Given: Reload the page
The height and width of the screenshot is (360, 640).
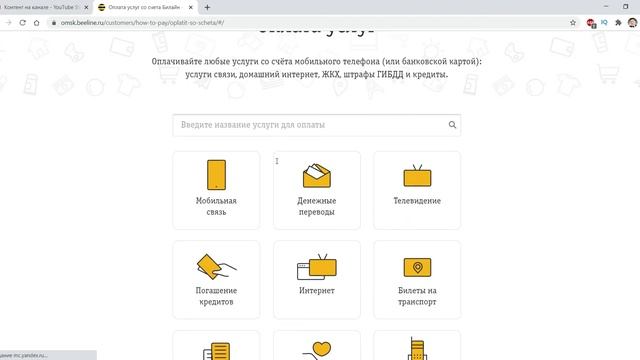Looking at the screenshot, I should tap(22, 23).
